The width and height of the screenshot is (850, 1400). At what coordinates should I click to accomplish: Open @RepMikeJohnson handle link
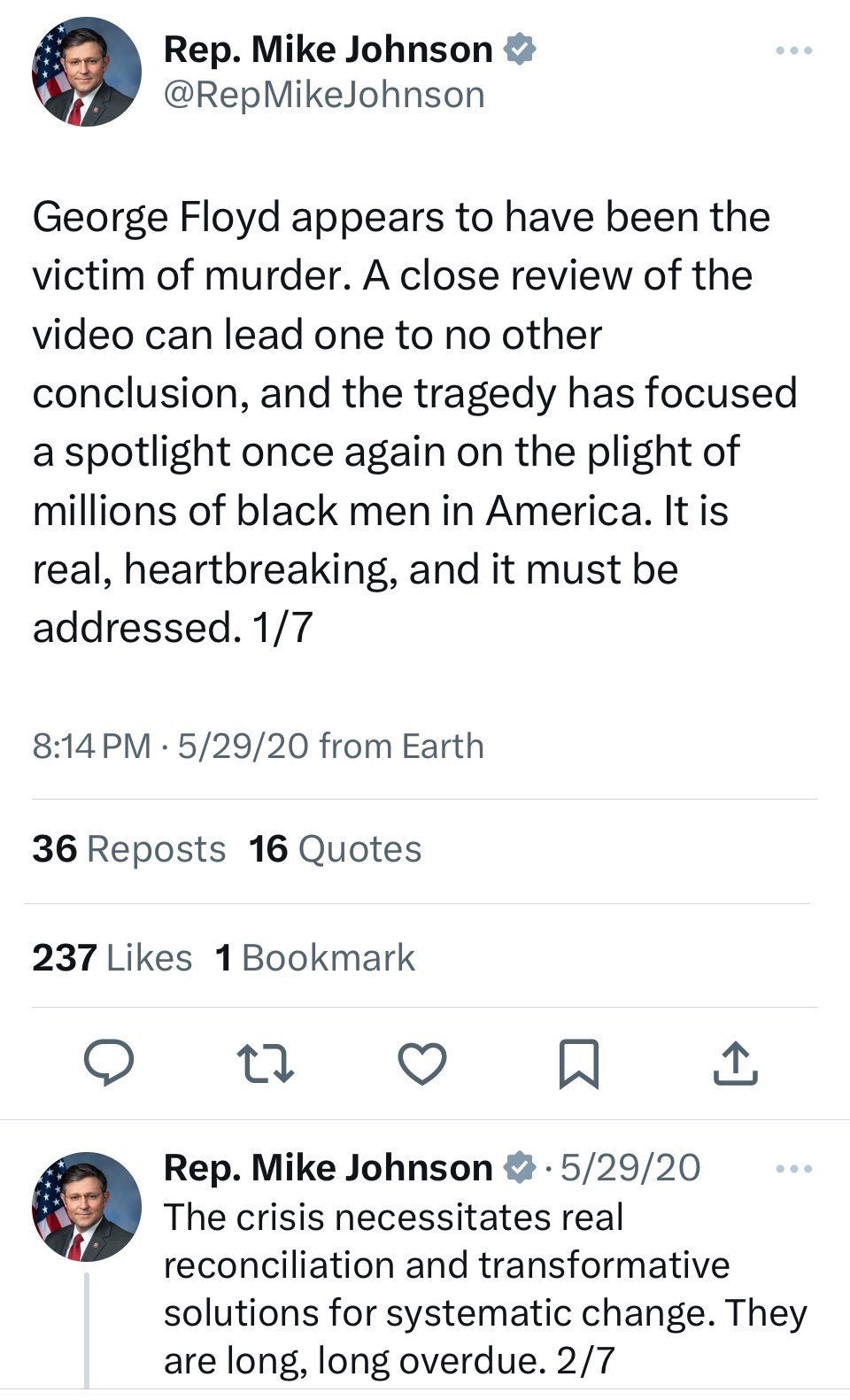324,95
